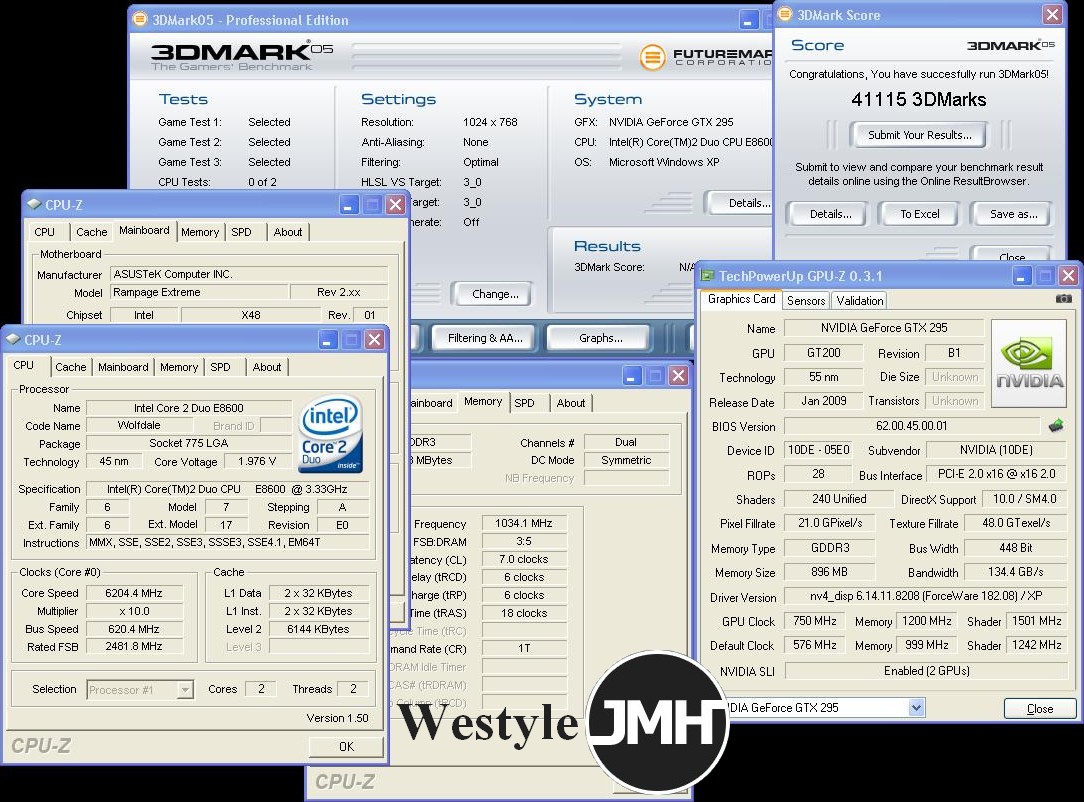Screen dimensions: 1084x802
Task: Click the 3DMark05 Professional title bar icon
Action: tap(140, 19)
